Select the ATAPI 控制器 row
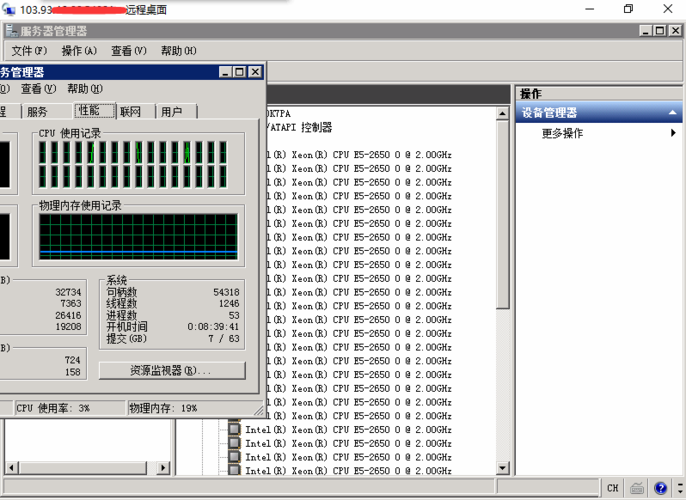This screenshot has height=500, width=686. tap(300, 128)
